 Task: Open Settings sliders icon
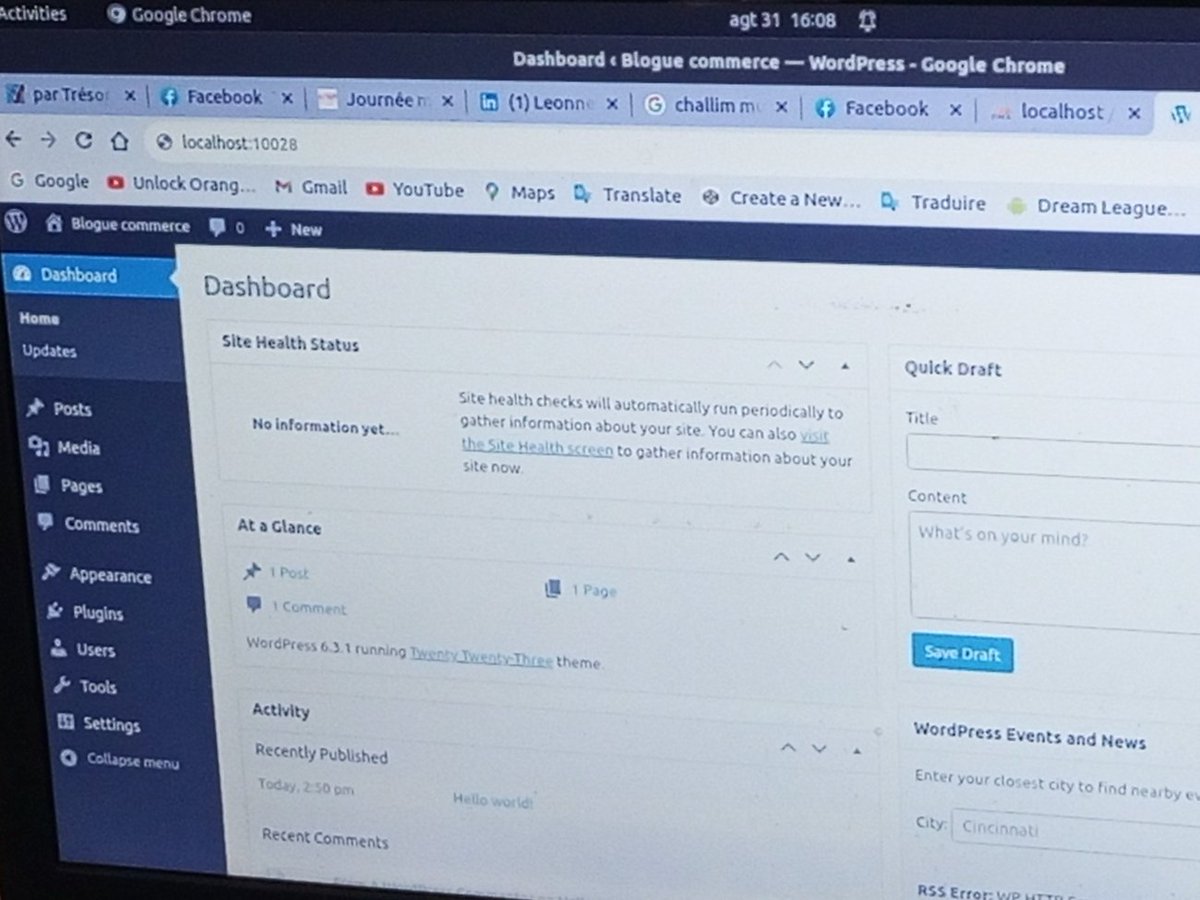(66, 721)
